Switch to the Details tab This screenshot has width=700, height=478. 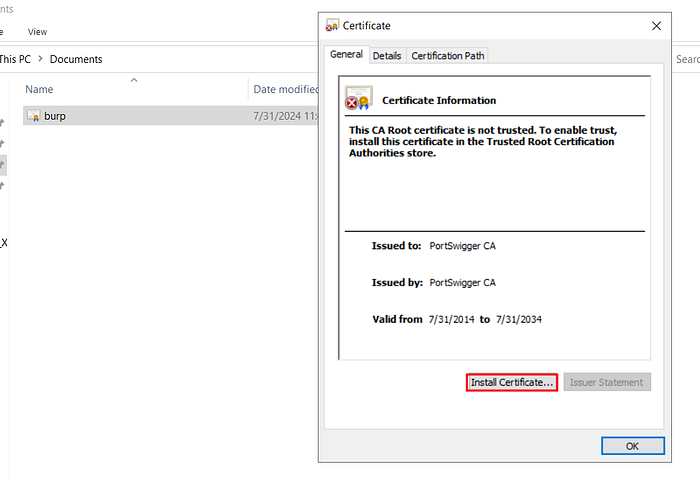point(387,56)
